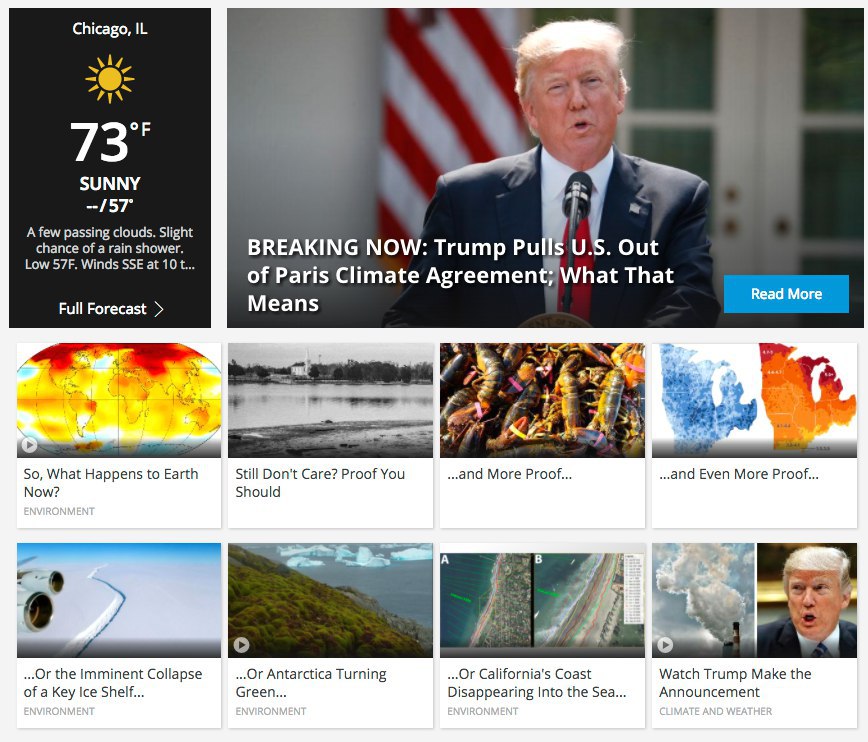Click the California coast satellite thumbnail
The width and height of the screenshot is (868, 742).
click(542, 600)
